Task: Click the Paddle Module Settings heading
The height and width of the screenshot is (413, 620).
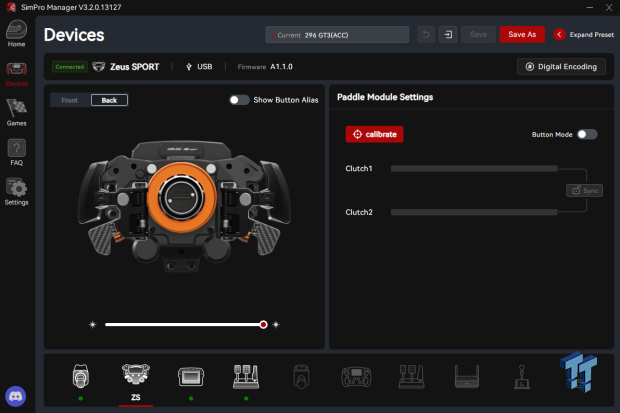Action: click(x=385, y=97)
